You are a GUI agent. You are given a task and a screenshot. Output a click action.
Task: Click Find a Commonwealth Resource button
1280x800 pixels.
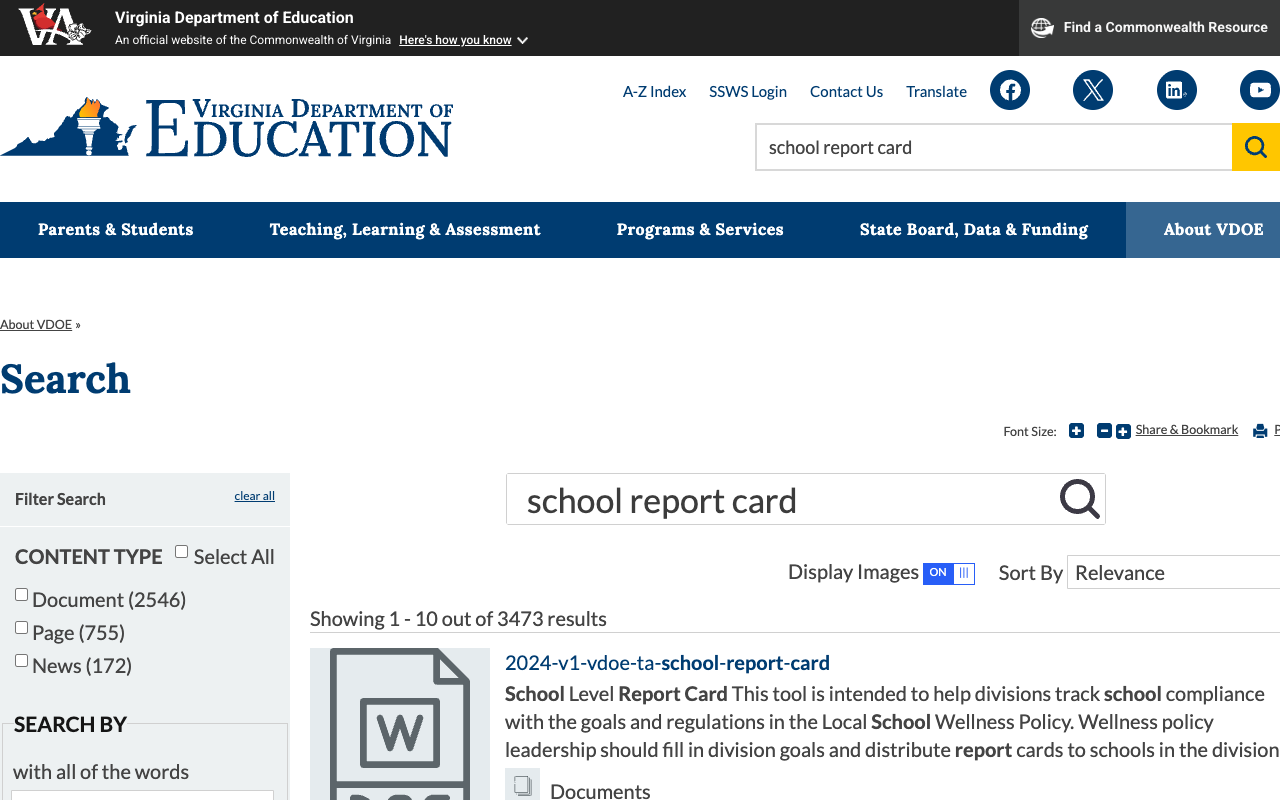click(x=1149, y=28)
